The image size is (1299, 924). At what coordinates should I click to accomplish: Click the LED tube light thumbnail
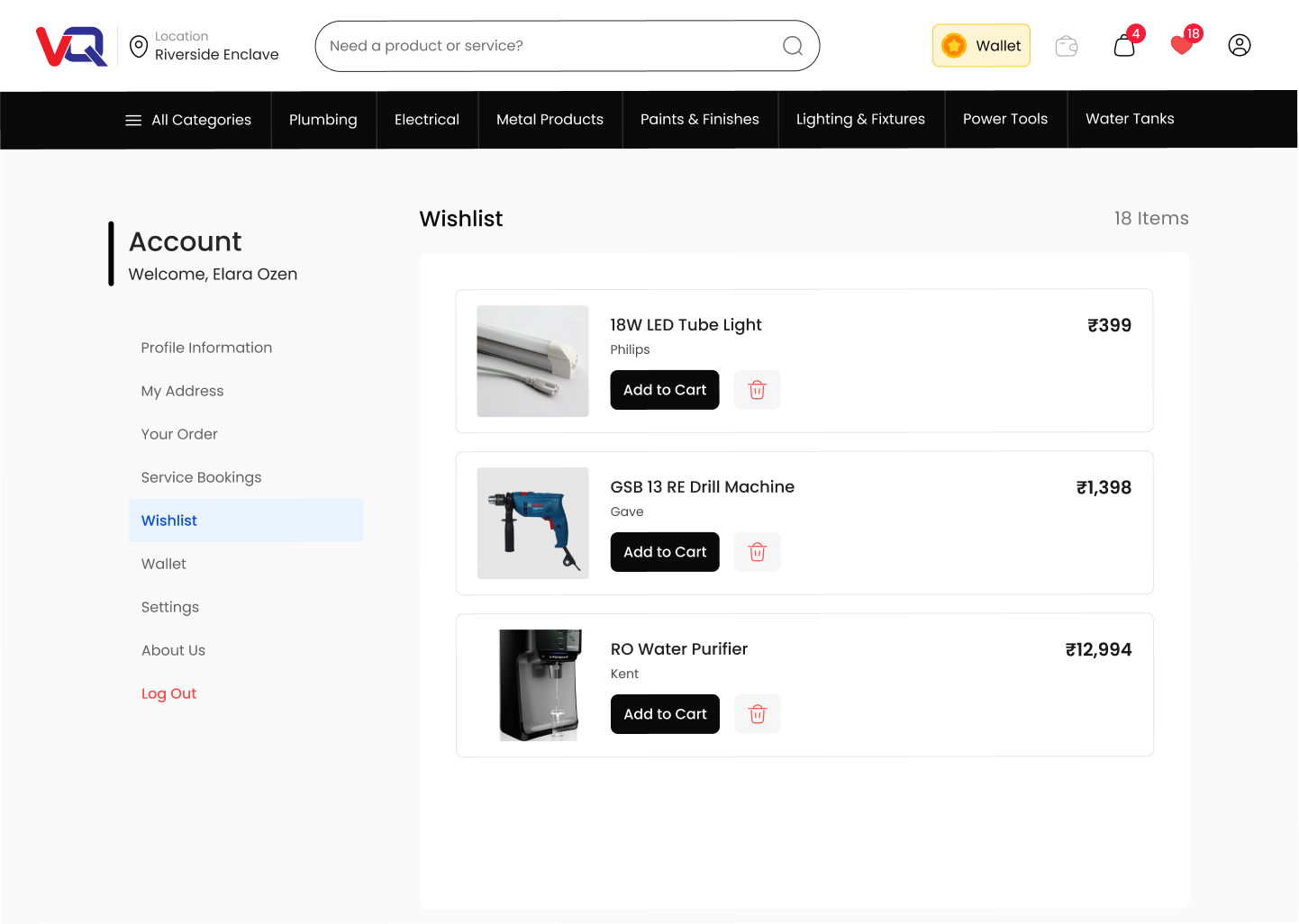(532, 361)
